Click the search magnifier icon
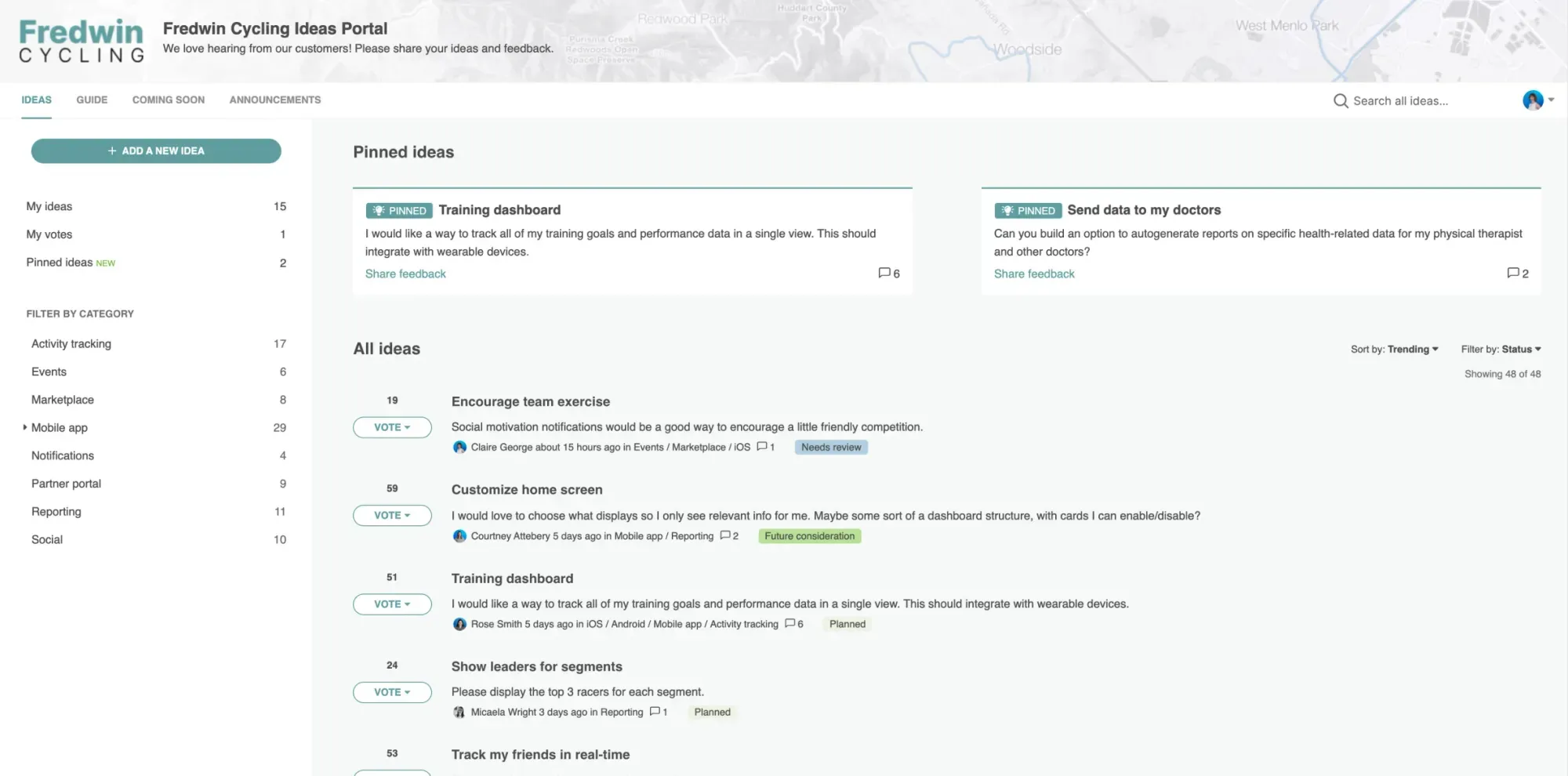 point(1341,100)
